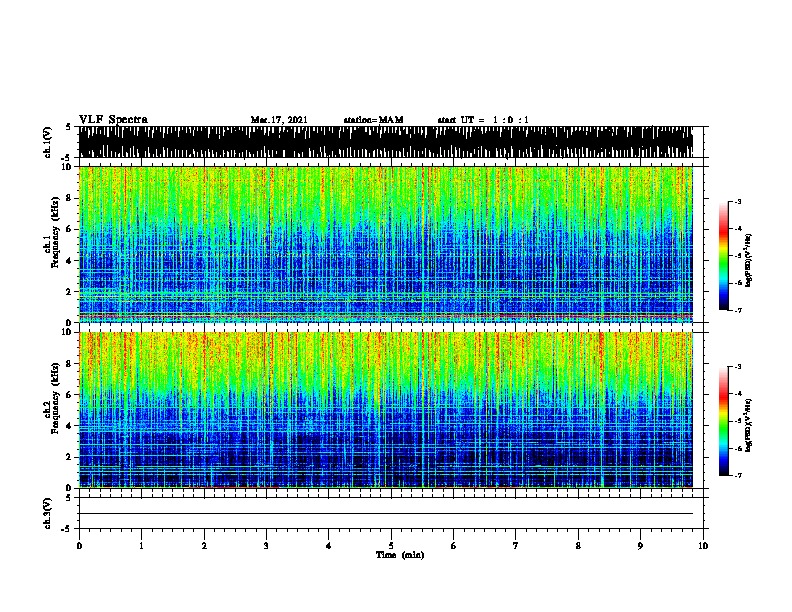Click the '-7' label on lower color scale

point(738,475)
